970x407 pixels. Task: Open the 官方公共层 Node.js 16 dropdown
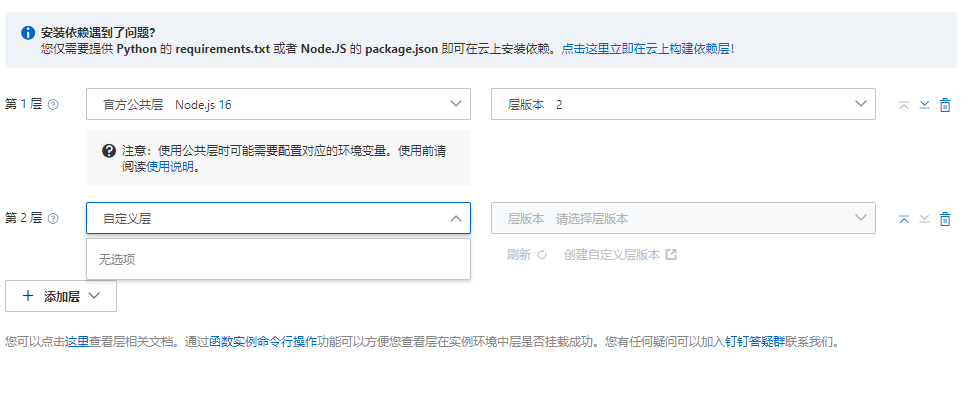coord(278,104)
